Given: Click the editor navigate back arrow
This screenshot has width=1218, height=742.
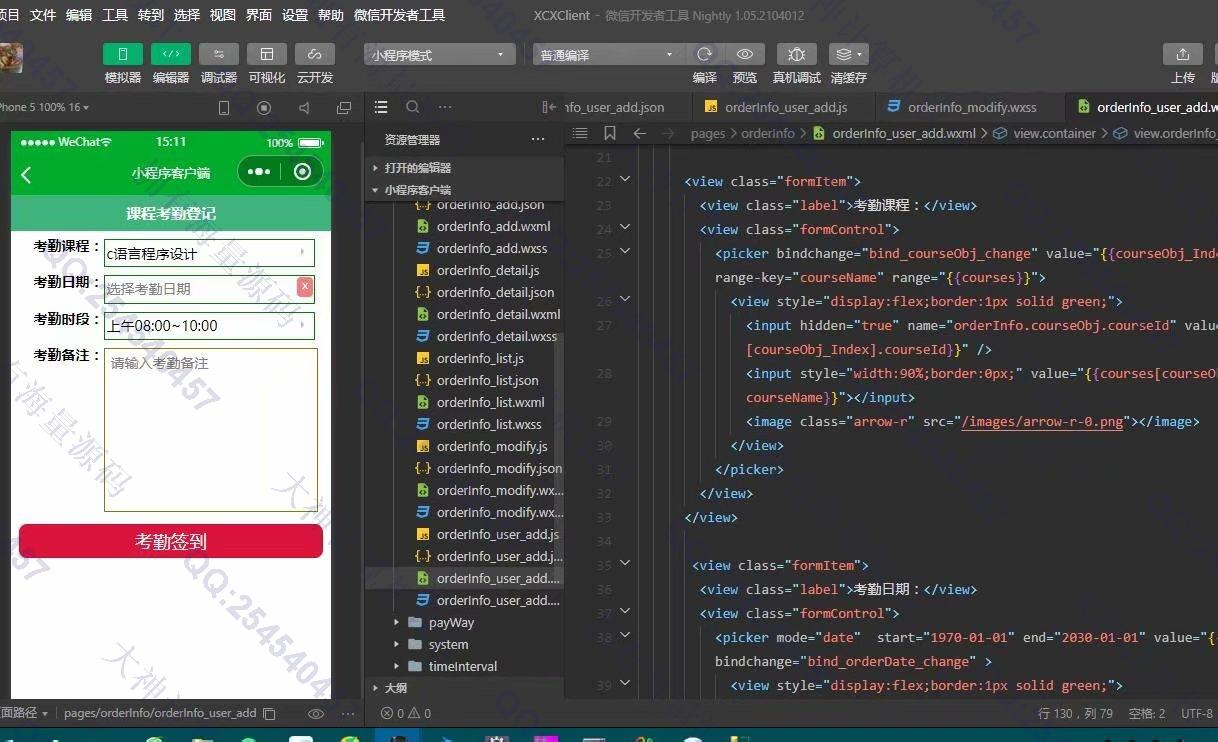Looking at the screenshot, I should pyautogui.click(x=640, y=133).
